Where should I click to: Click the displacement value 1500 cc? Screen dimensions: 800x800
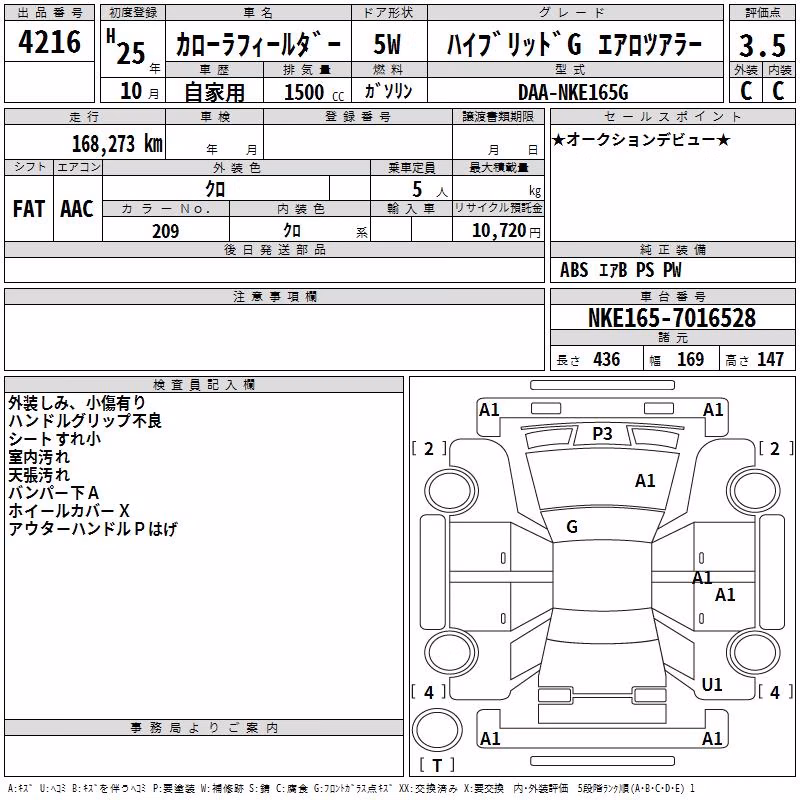(x=314, y=92)
